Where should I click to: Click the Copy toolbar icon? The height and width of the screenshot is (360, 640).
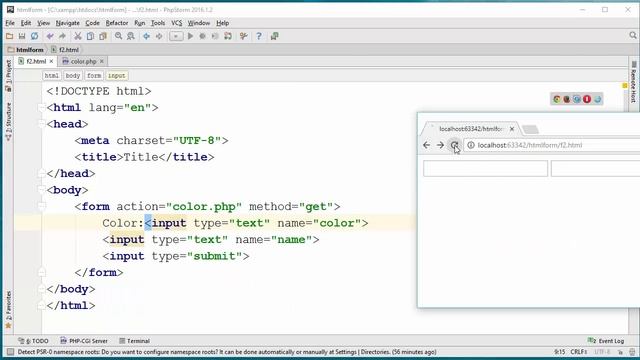click(90, 36)
